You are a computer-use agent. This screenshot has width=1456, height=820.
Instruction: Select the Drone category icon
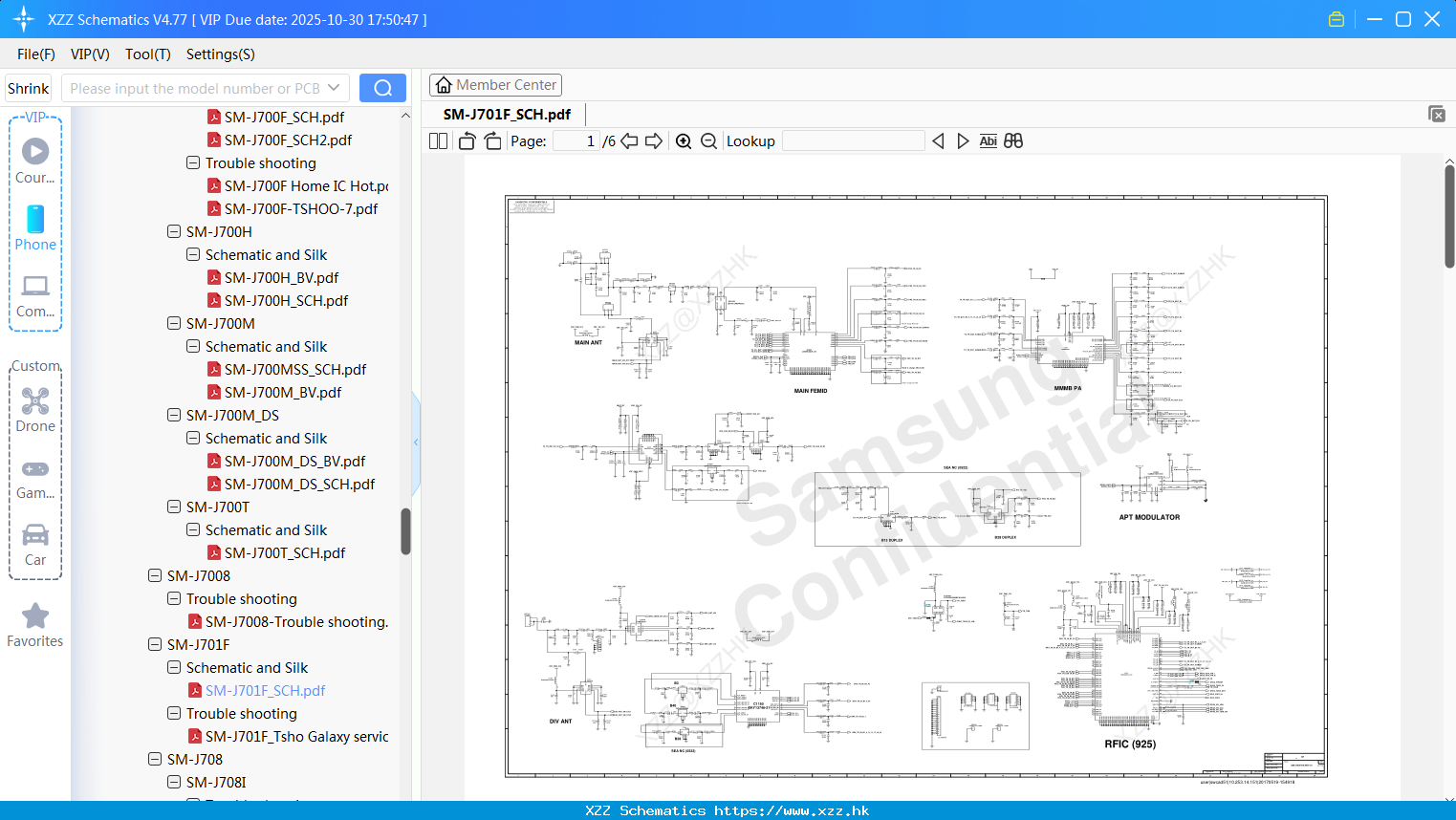(x=35, y=409)
